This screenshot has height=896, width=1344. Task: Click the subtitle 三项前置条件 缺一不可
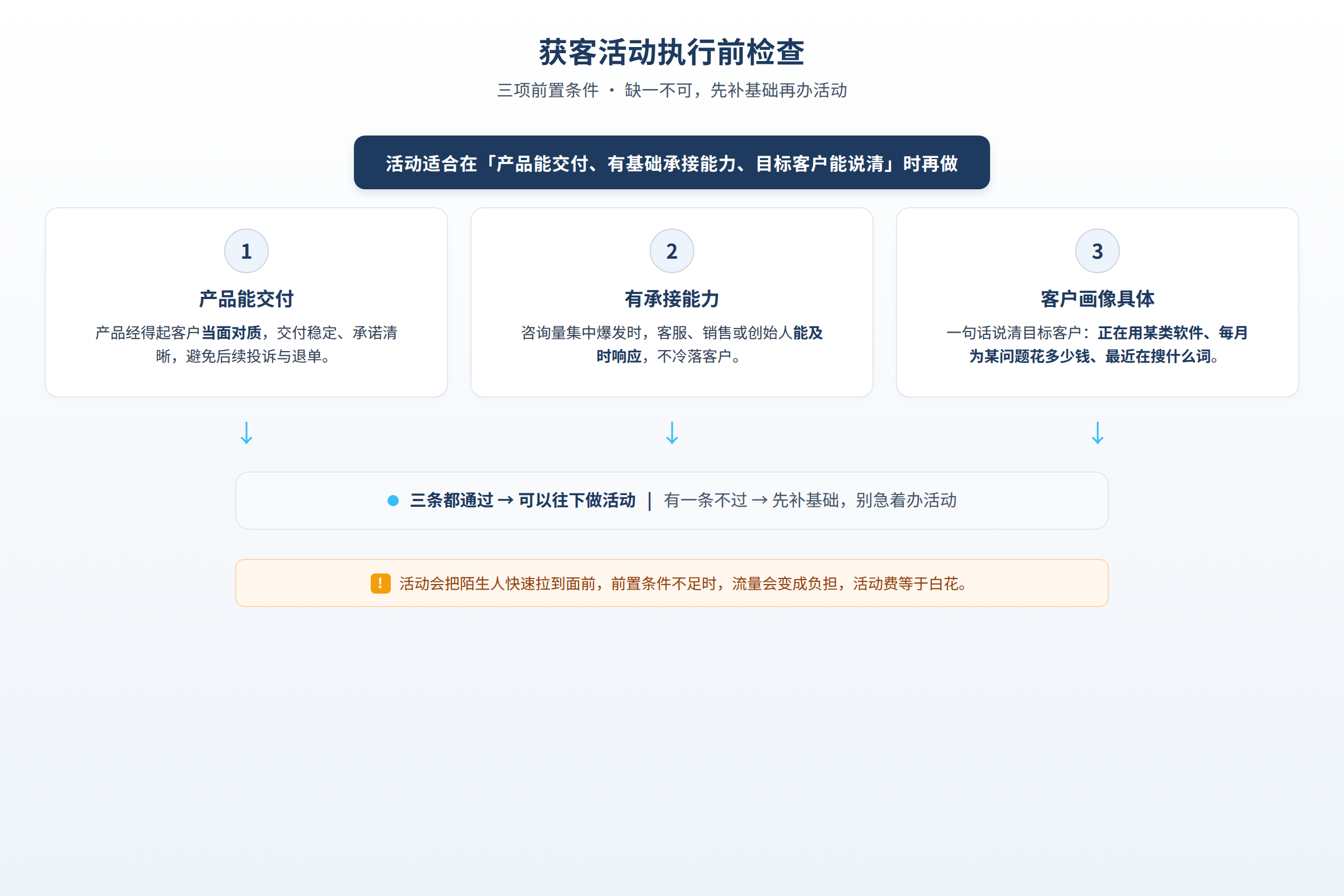click(672, 90)
